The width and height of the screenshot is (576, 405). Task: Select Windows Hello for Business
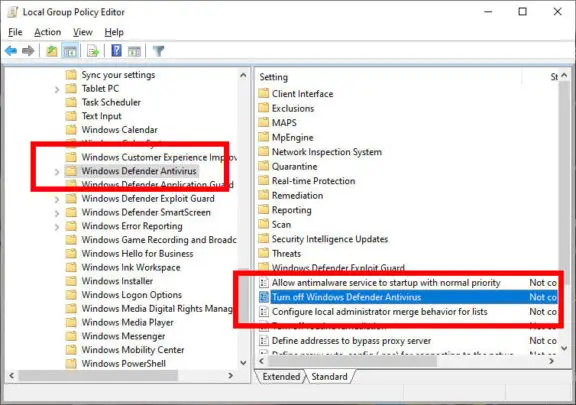pos(129,254)
